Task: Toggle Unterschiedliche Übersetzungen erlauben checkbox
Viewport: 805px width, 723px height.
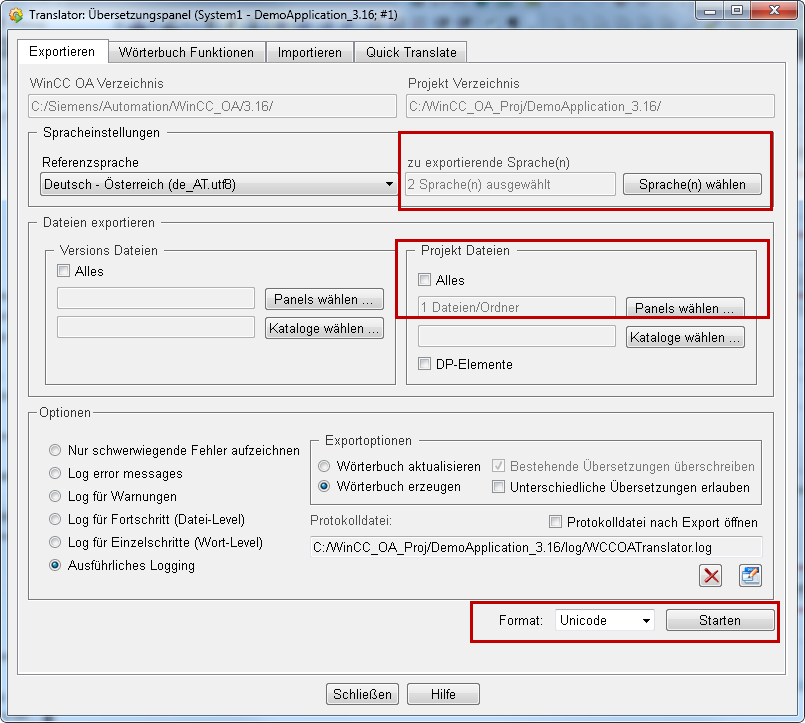Action: coord(499,487)
